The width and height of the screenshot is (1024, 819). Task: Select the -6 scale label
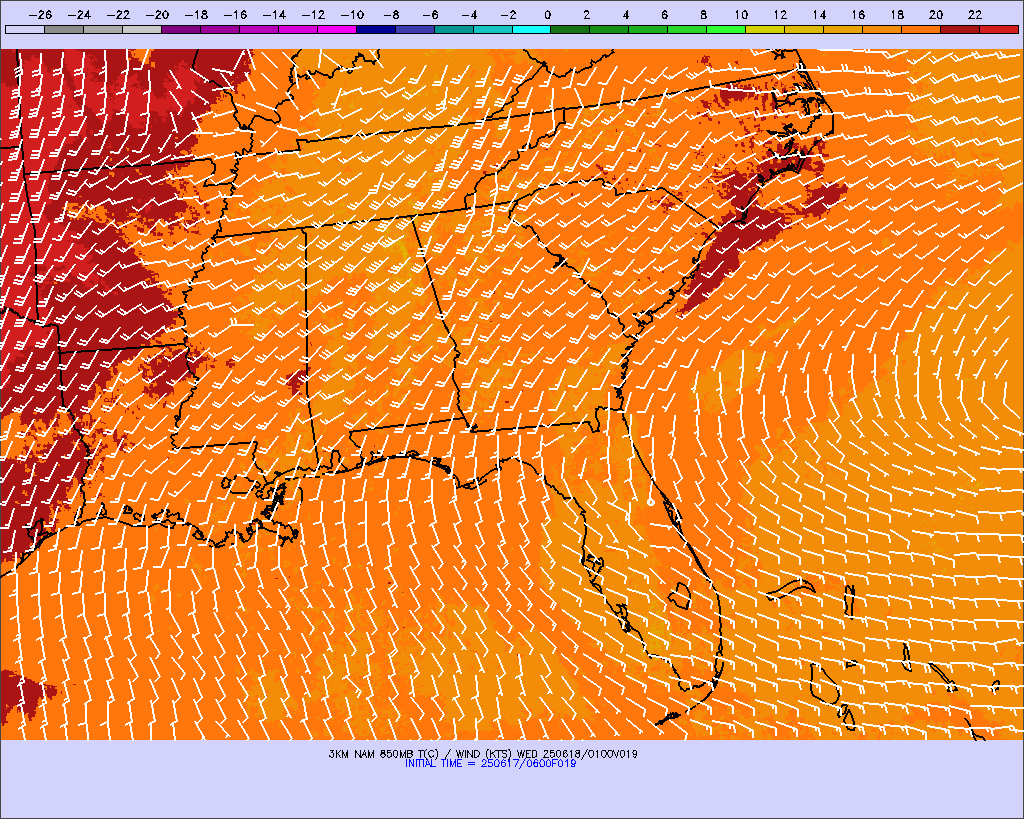tap(430, 14)
